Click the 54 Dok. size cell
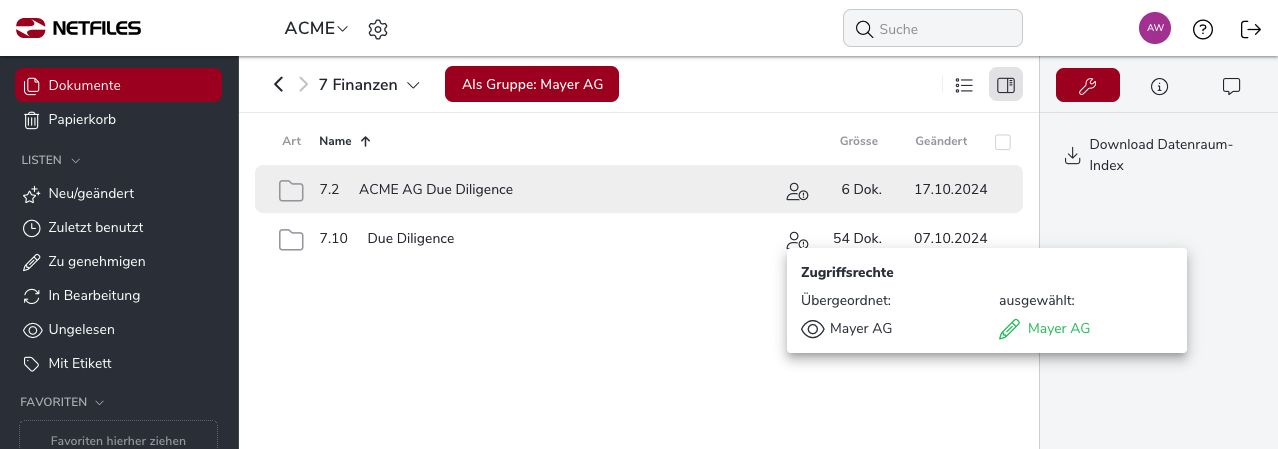 point(857,238)
